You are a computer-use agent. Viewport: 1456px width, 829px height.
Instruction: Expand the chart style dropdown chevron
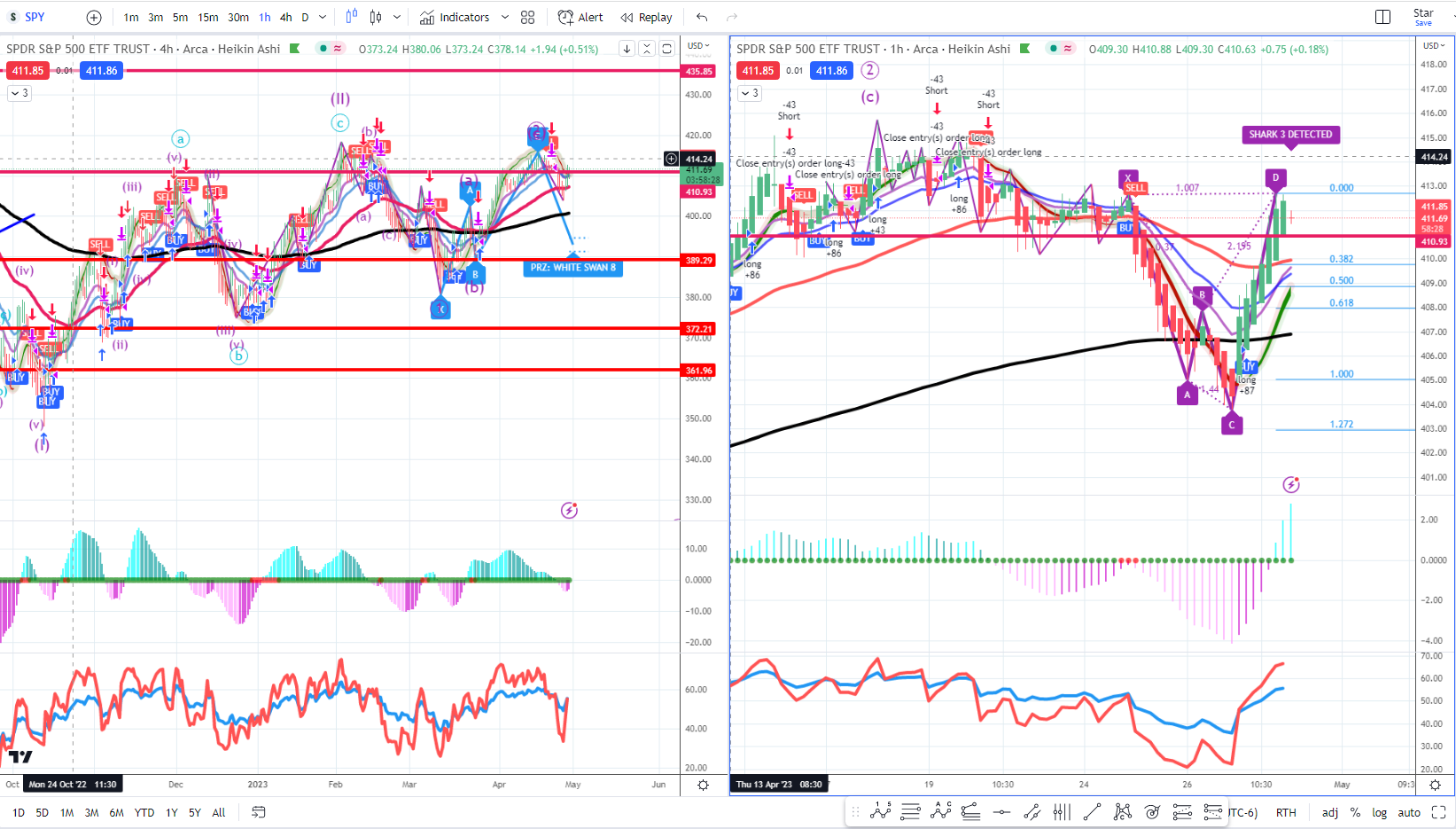[x=397, y=17]
